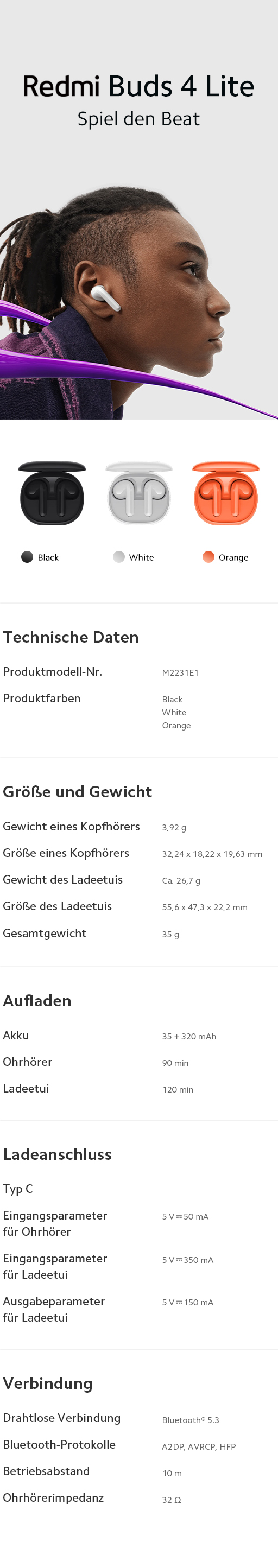Select the White color swatch
Image resolution: width=278 pixels, height=1568 pixels.
(x=118, y=557)
